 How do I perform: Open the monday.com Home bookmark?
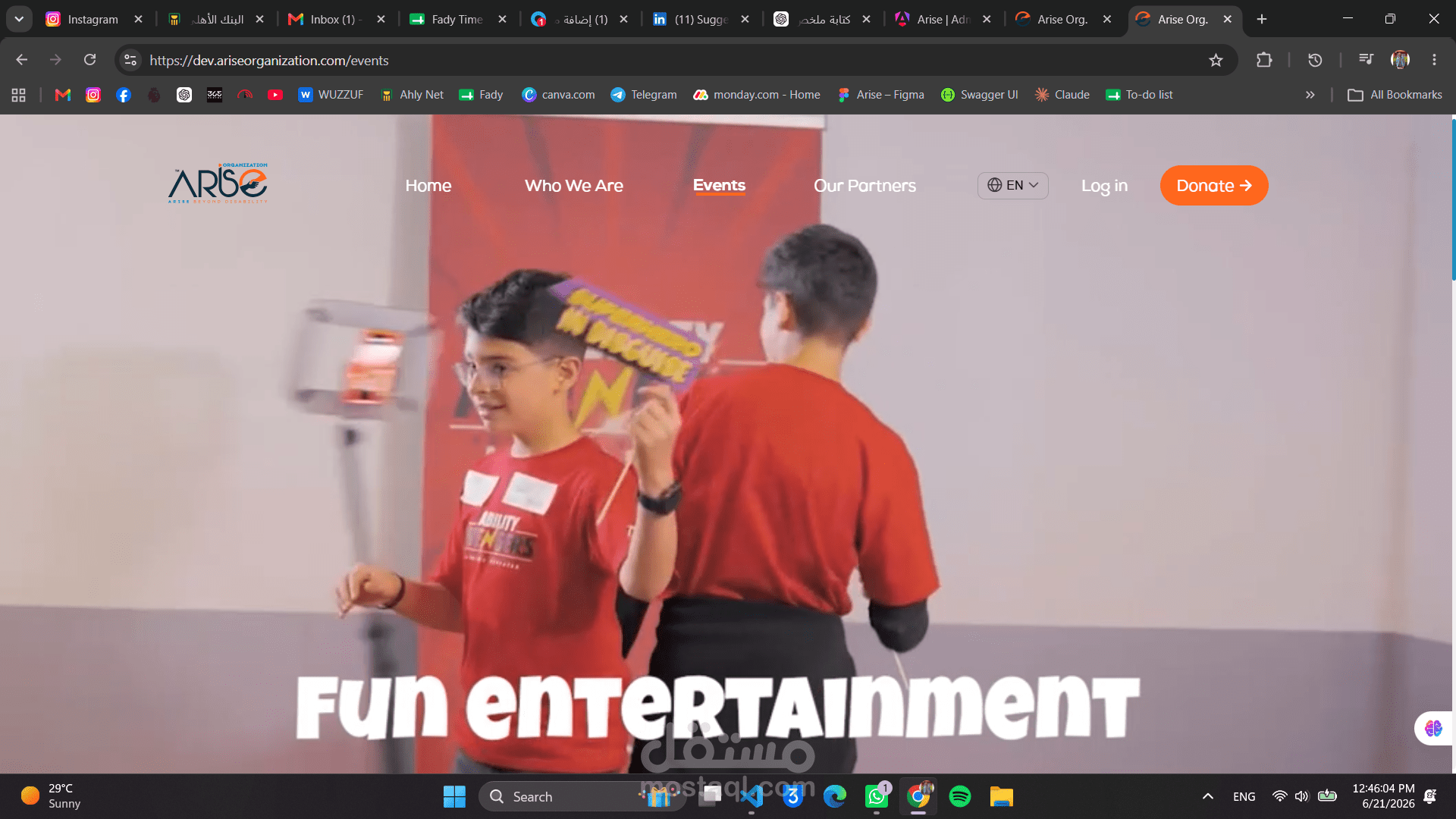(x=757, y=95)
